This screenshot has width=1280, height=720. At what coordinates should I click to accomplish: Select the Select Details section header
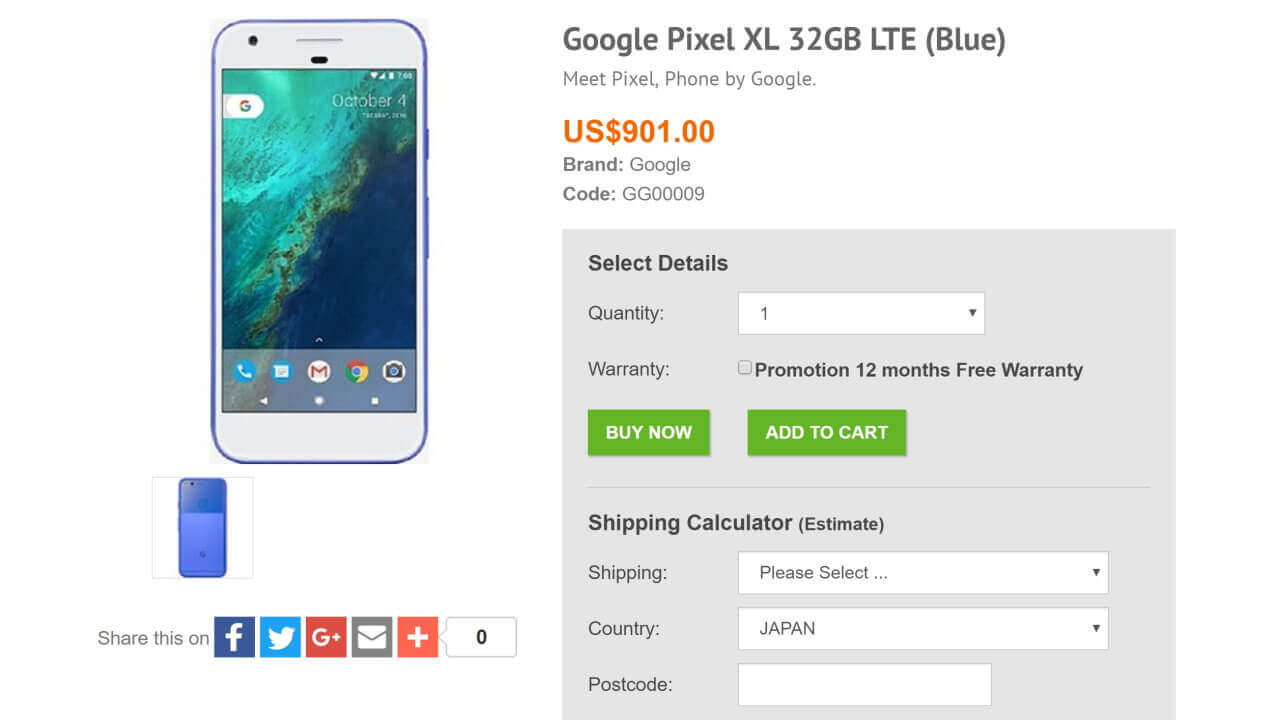(x=657, y=263)
